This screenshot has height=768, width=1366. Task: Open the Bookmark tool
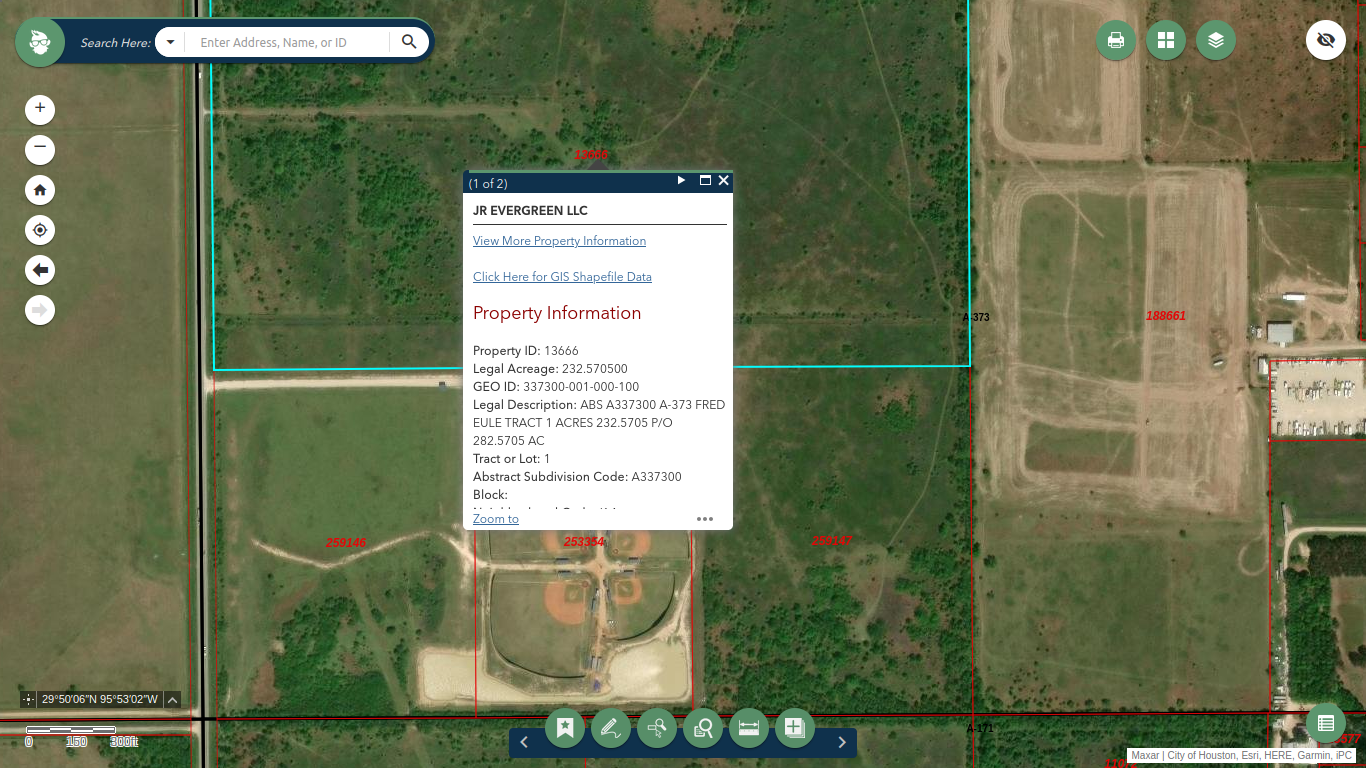click(565, 728)
